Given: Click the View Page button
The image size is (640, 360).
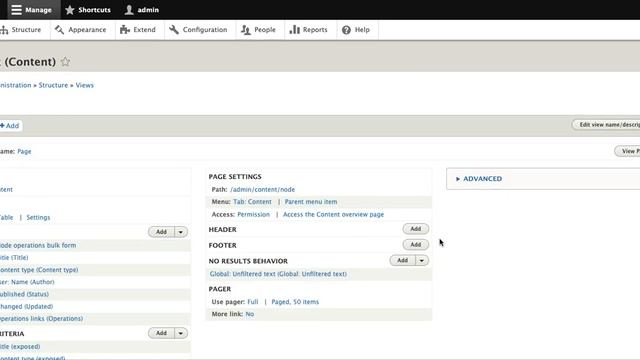Looking at the screenshot, I should click(628, 151).
